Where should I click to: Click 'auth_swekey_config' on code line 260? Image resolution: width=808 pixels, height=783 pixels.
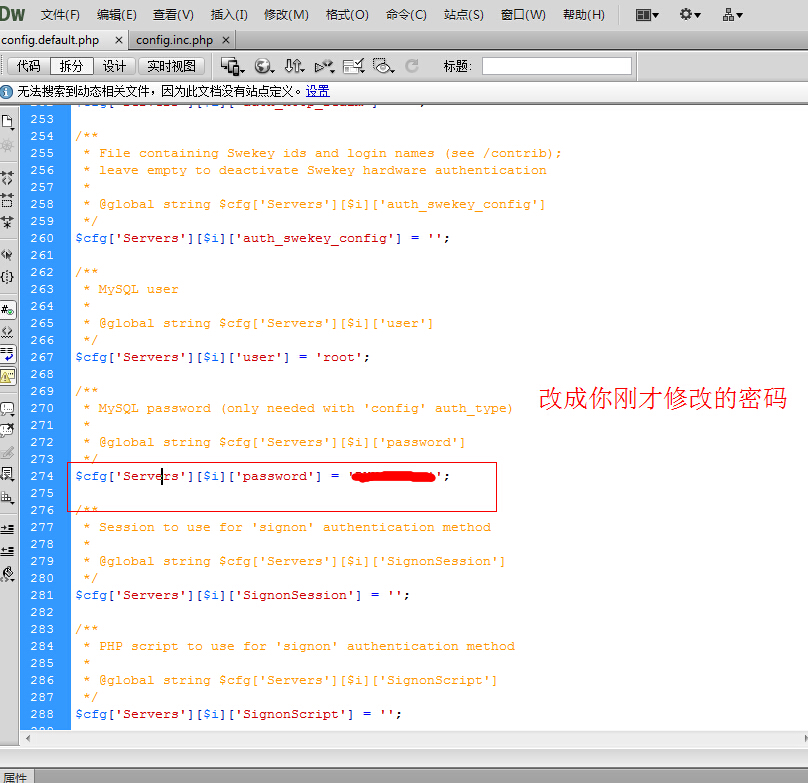point(315,238)
